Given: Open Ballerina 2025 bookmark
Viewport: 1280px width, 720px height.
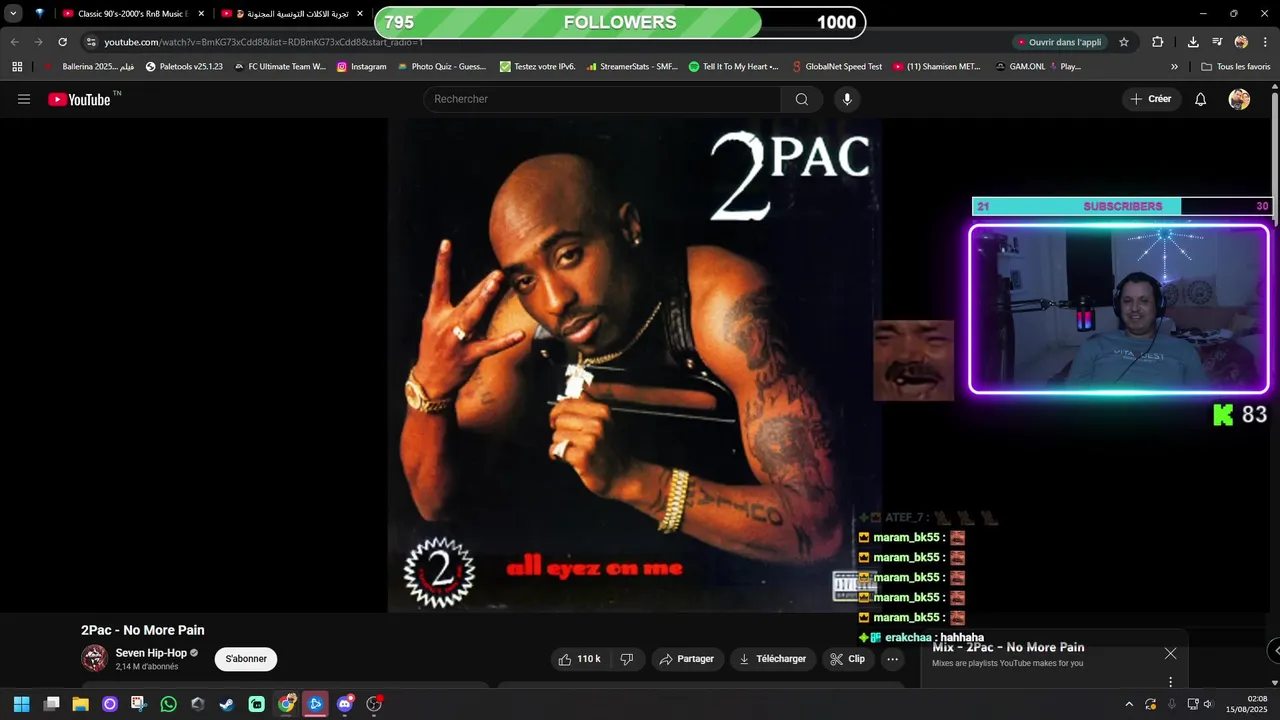Looking at the screenshot, I should point(89,67).
